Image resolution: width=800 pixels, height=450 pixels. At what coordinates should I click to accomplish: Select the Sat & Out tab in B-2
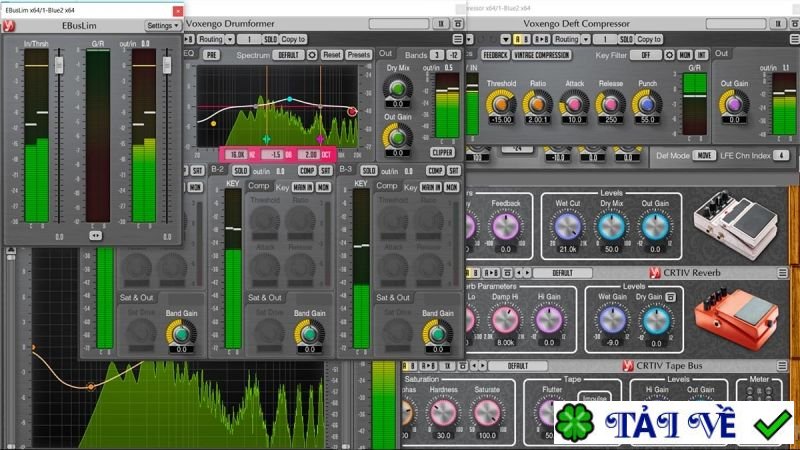tap(265, 297)
